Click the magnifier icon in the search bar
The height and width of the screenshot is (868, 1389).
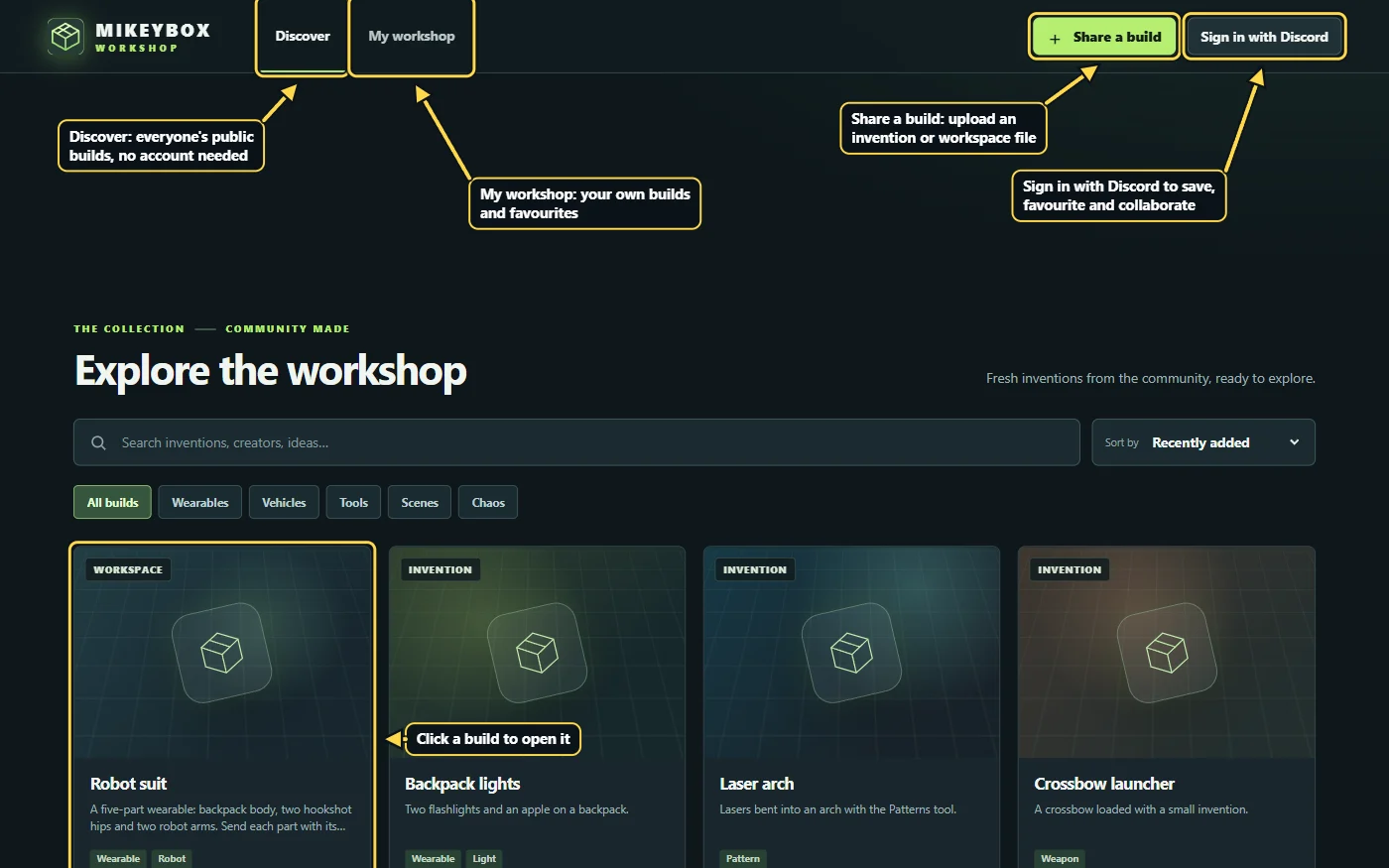[x=98, y=442]
